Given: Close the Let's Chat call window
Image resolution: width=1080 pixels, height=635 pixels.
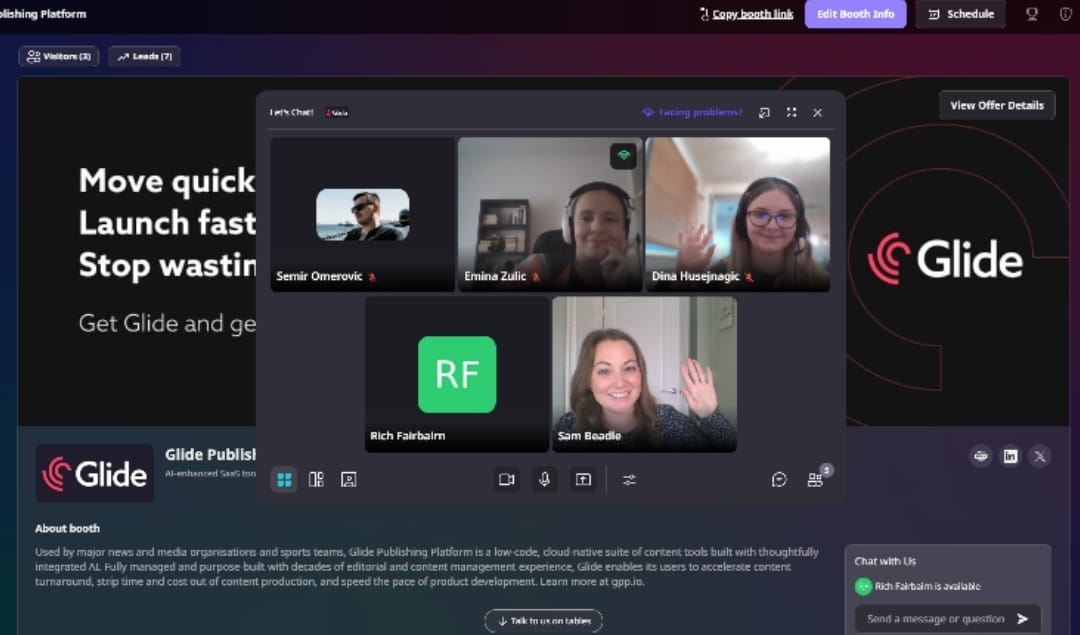Looking at the screenshot, I should click(x=818, y=112).
